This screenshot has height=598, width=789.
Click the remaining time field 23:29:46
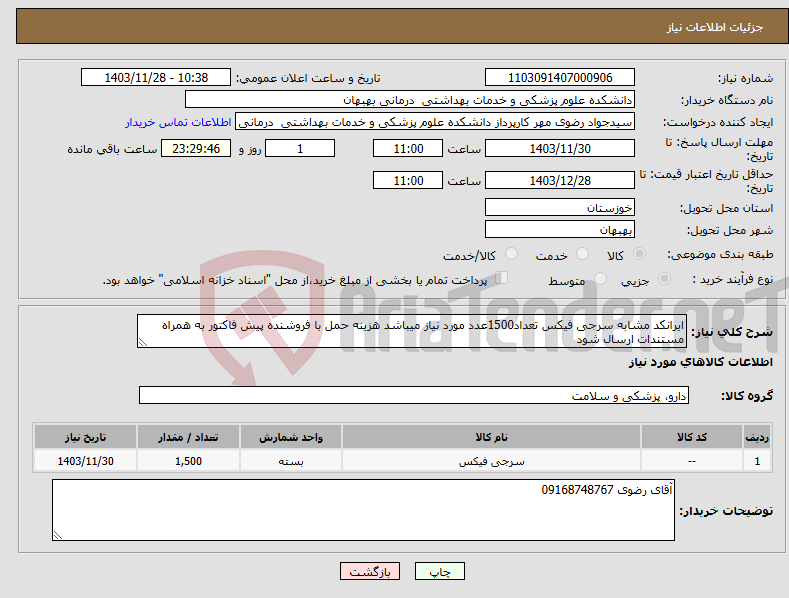196,148
